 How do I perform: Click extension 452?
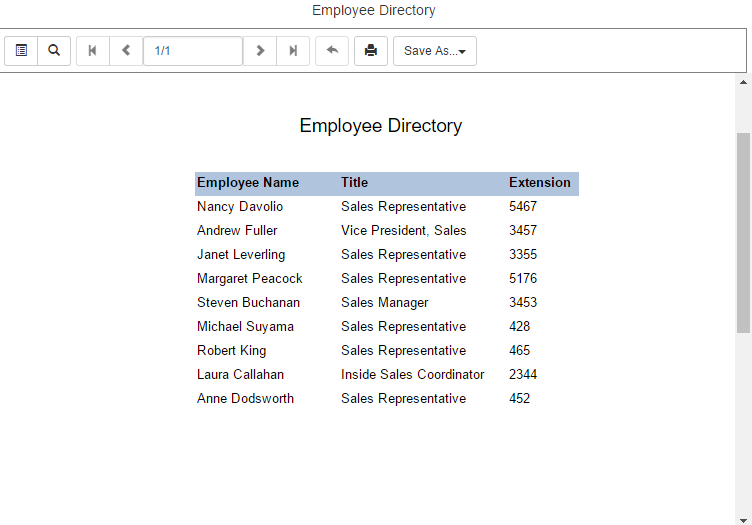[x=519, y=398]
